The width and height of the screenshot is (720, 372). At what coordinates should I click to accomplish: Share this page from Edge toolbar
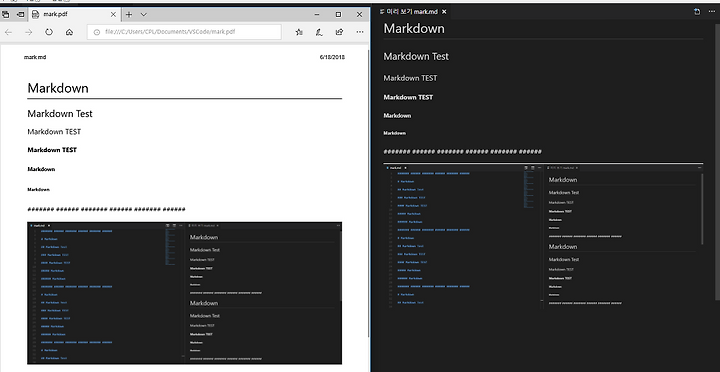(x=339, y=32)
